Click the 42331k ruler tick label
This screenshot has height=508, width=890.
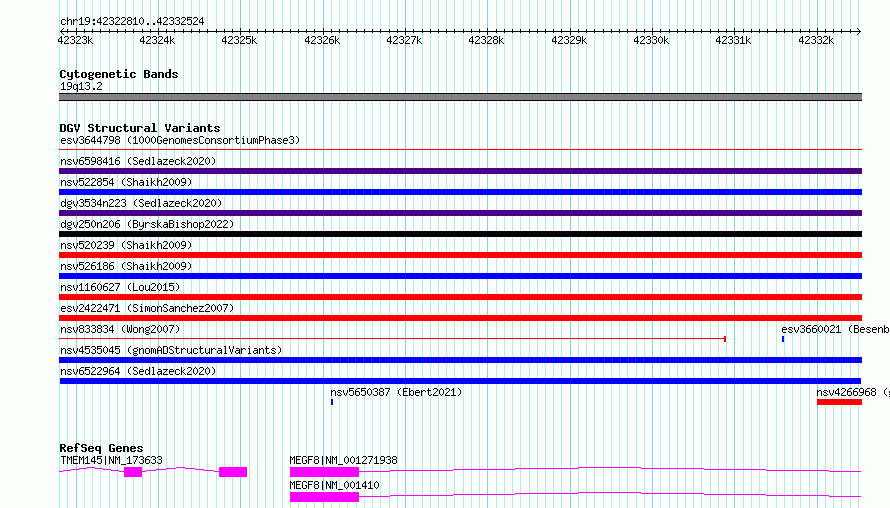(733, 40)
